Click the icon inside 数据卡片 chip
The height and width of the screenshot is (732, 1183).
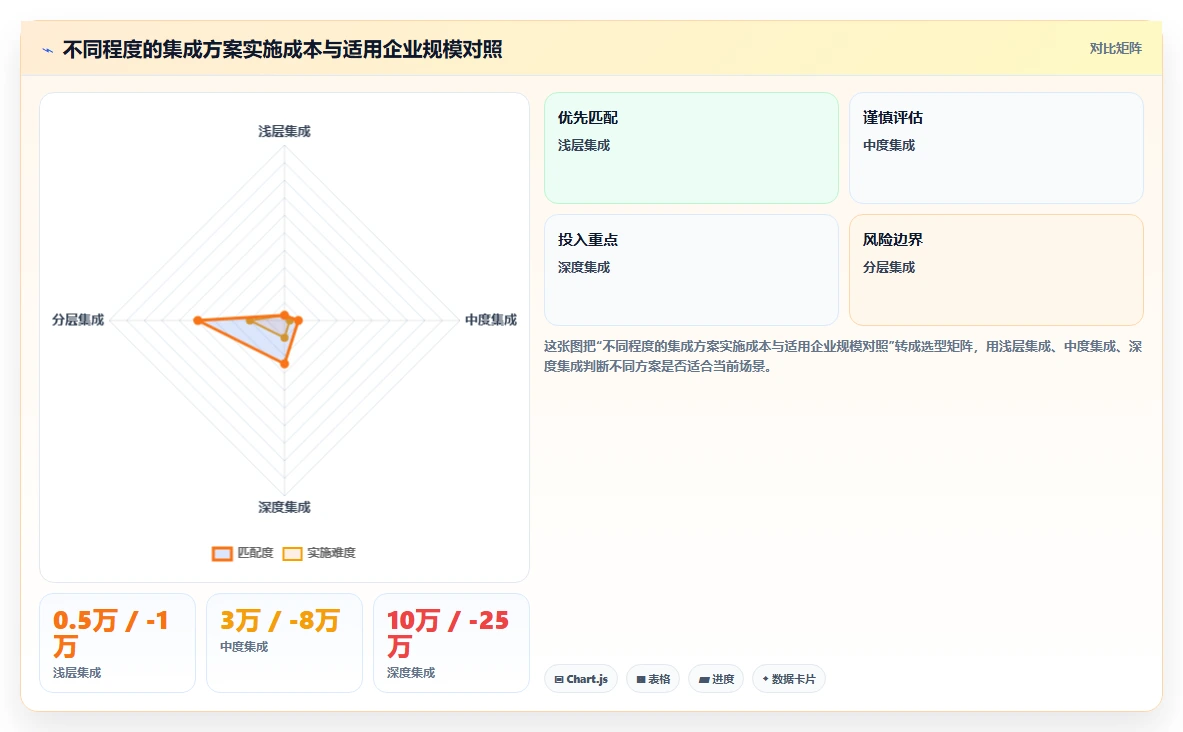click(766, 679)
